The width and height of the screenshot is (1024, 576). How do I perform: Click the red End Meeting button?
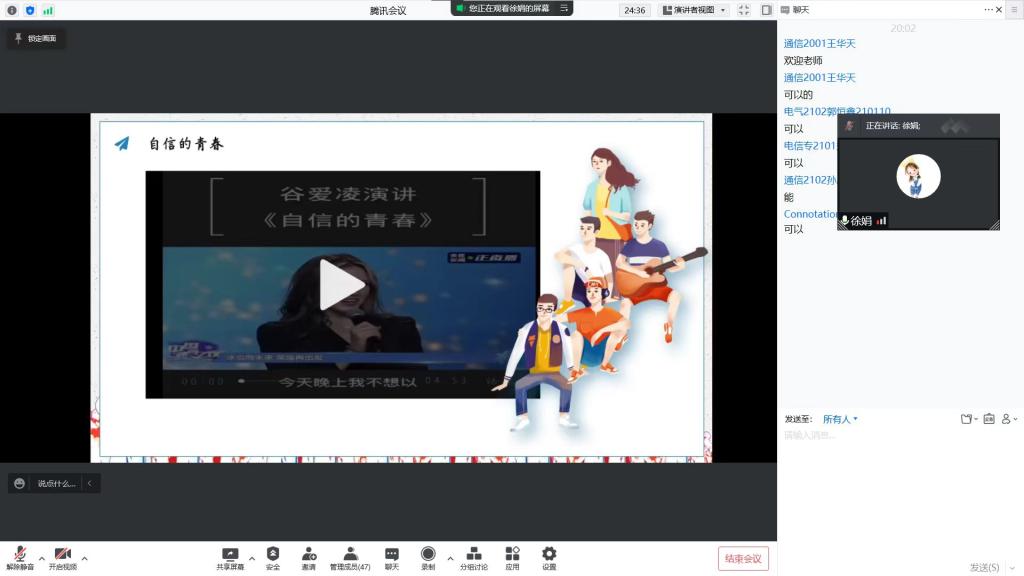pos(743,558)
